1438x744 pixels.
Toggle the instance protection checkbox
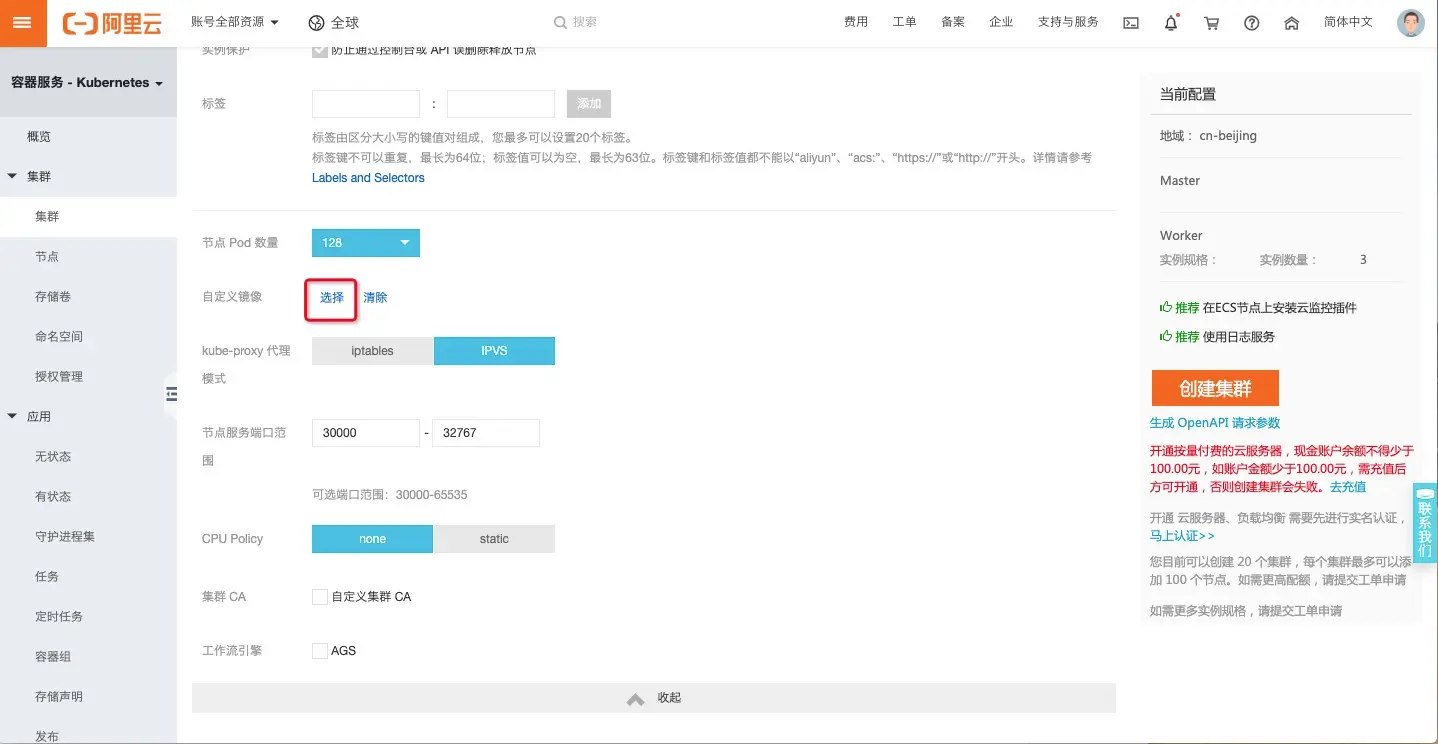click(x=320, y=51)
